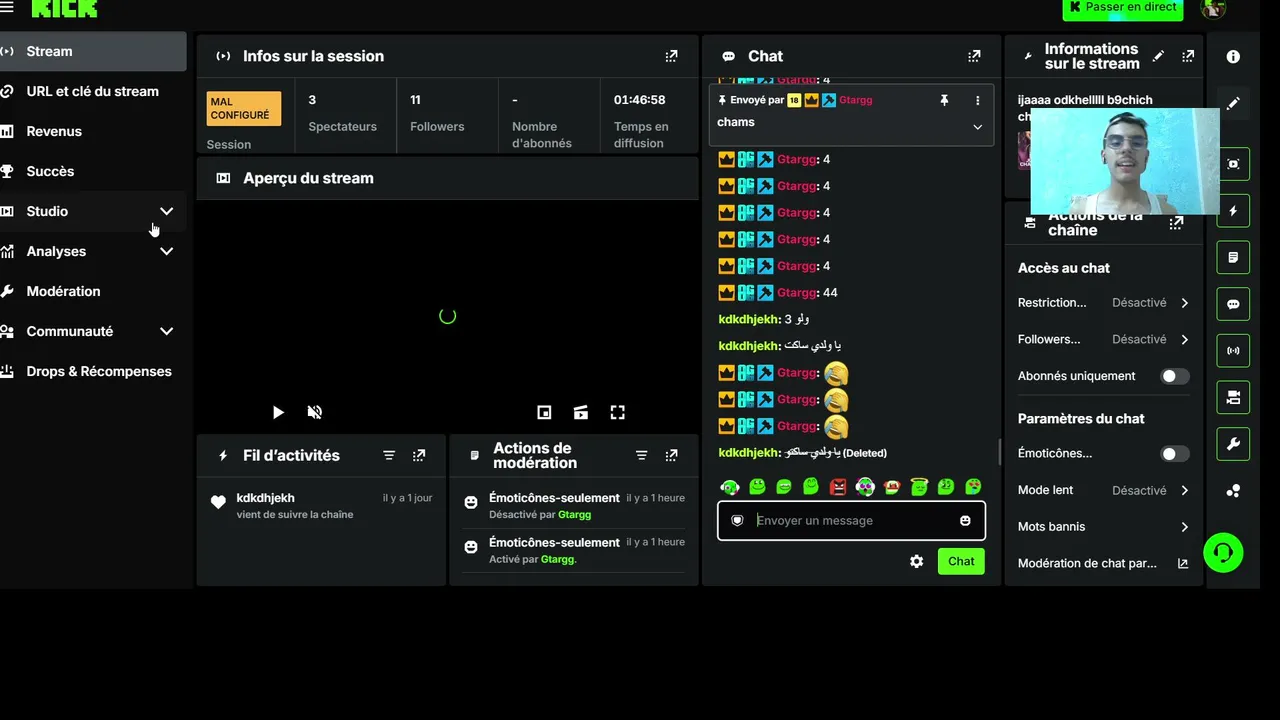
Task: Play the stream preview
Action: [278, 412]
